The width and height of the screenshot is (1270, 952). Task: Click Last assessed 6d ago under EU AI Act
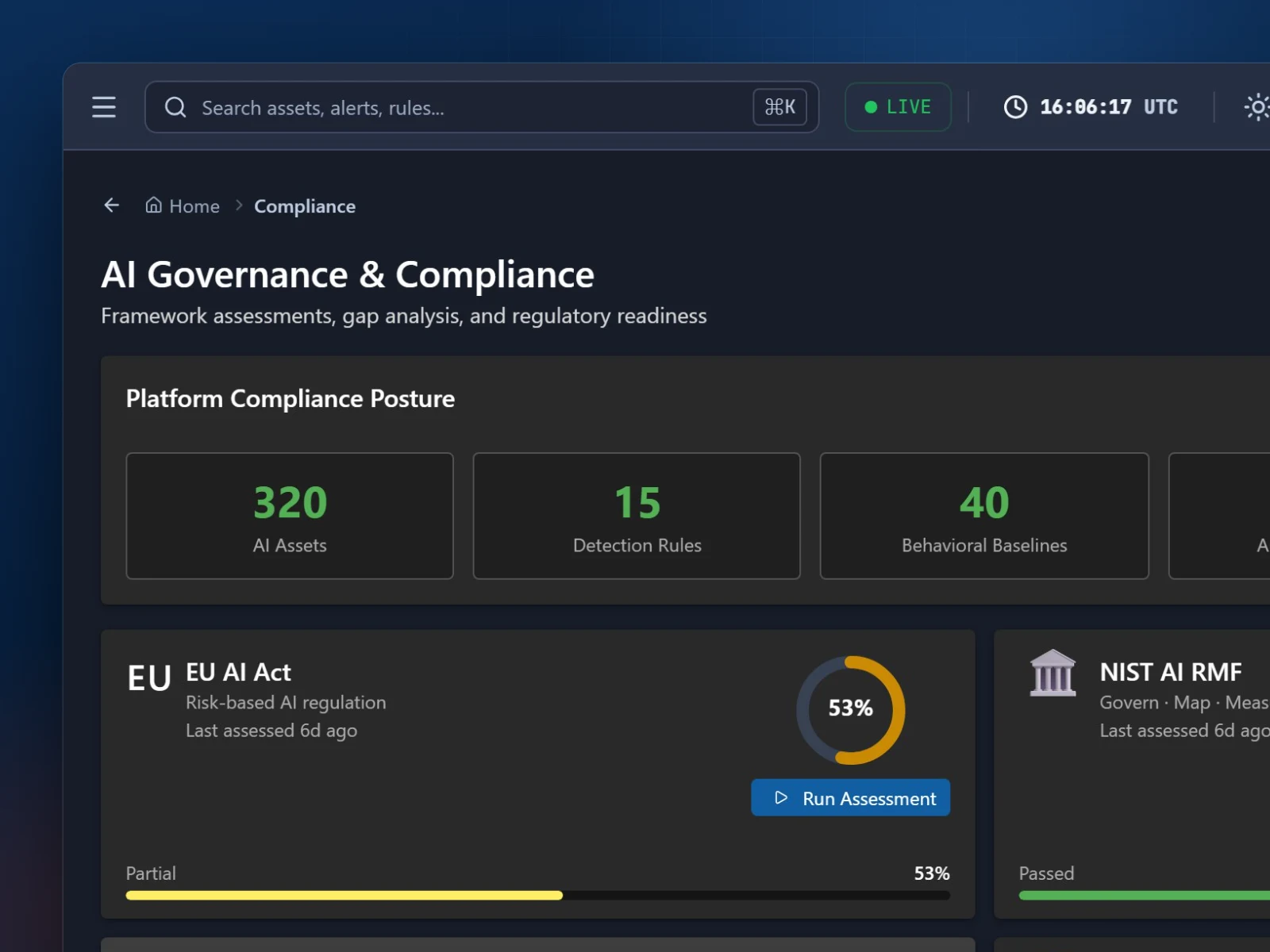tap(271, 731)
